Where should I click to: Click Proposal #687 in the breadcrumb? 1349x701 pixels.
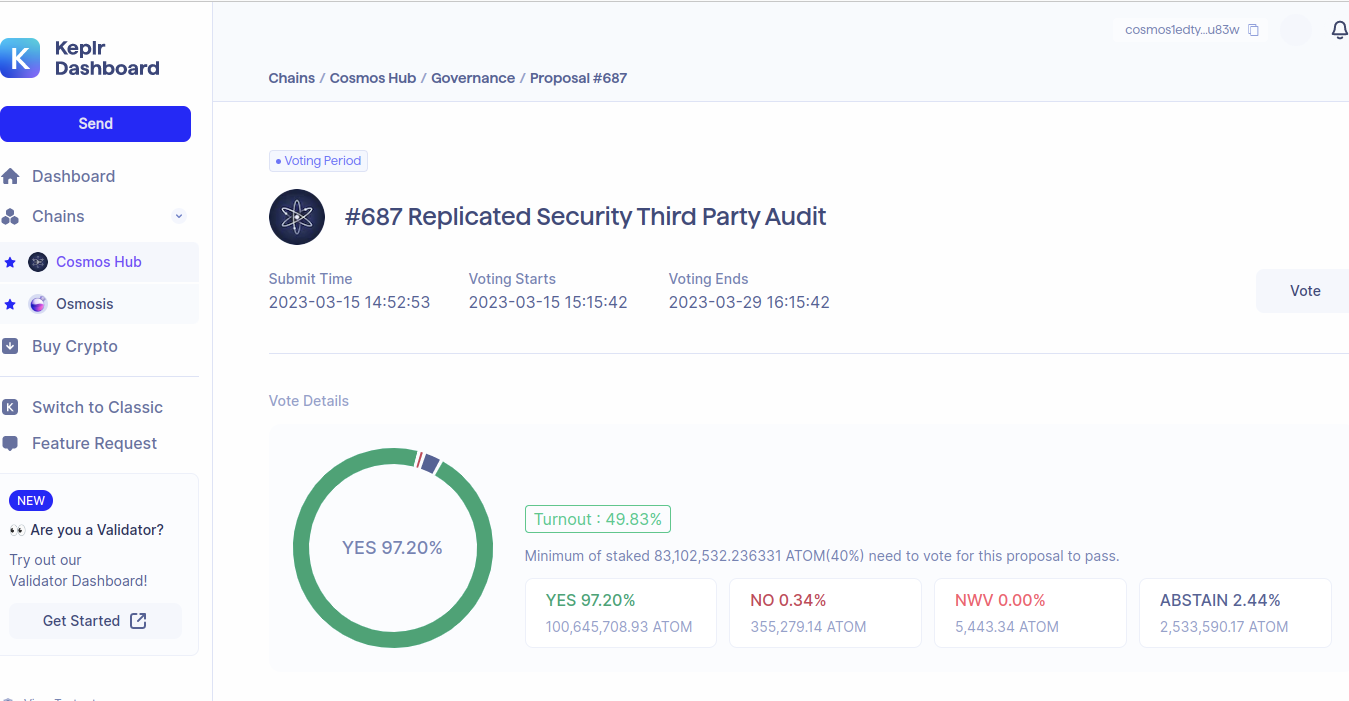(578, 78)
